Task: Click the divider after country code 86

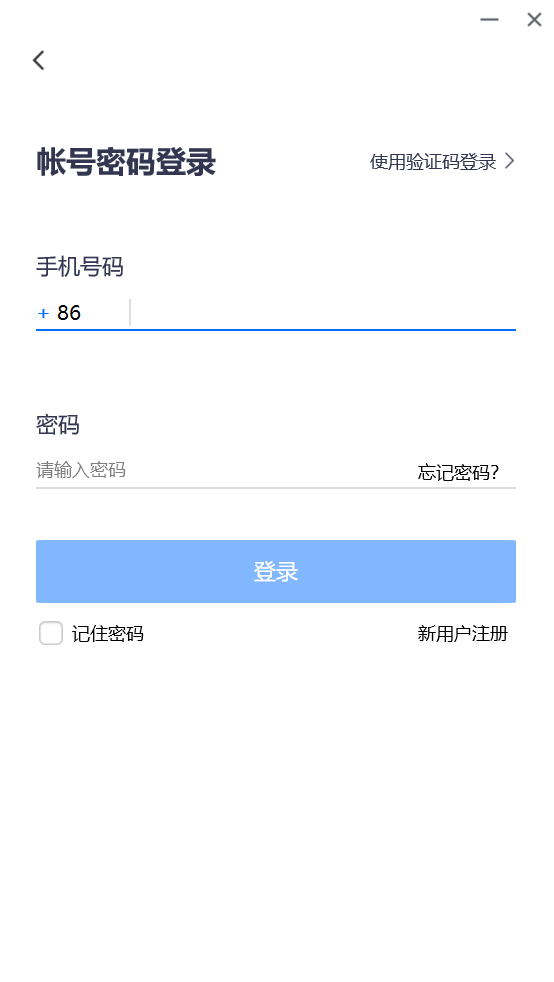Action: (130, 313)
